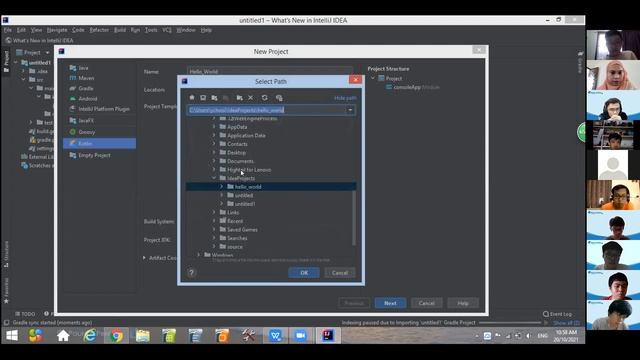
Task: Click Next in New Project dialog
Action: (x=390, y=303)
